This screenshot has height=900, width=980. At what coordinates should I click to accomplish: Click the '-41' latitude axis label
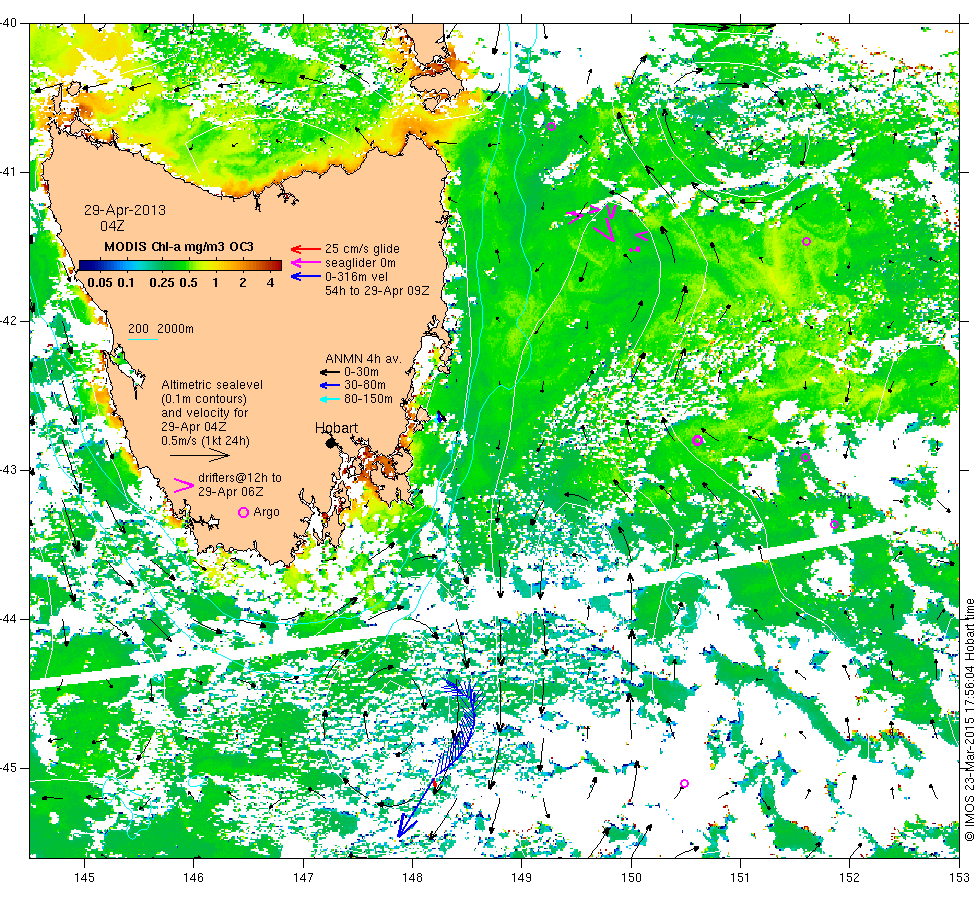click(x=9, y=172)
